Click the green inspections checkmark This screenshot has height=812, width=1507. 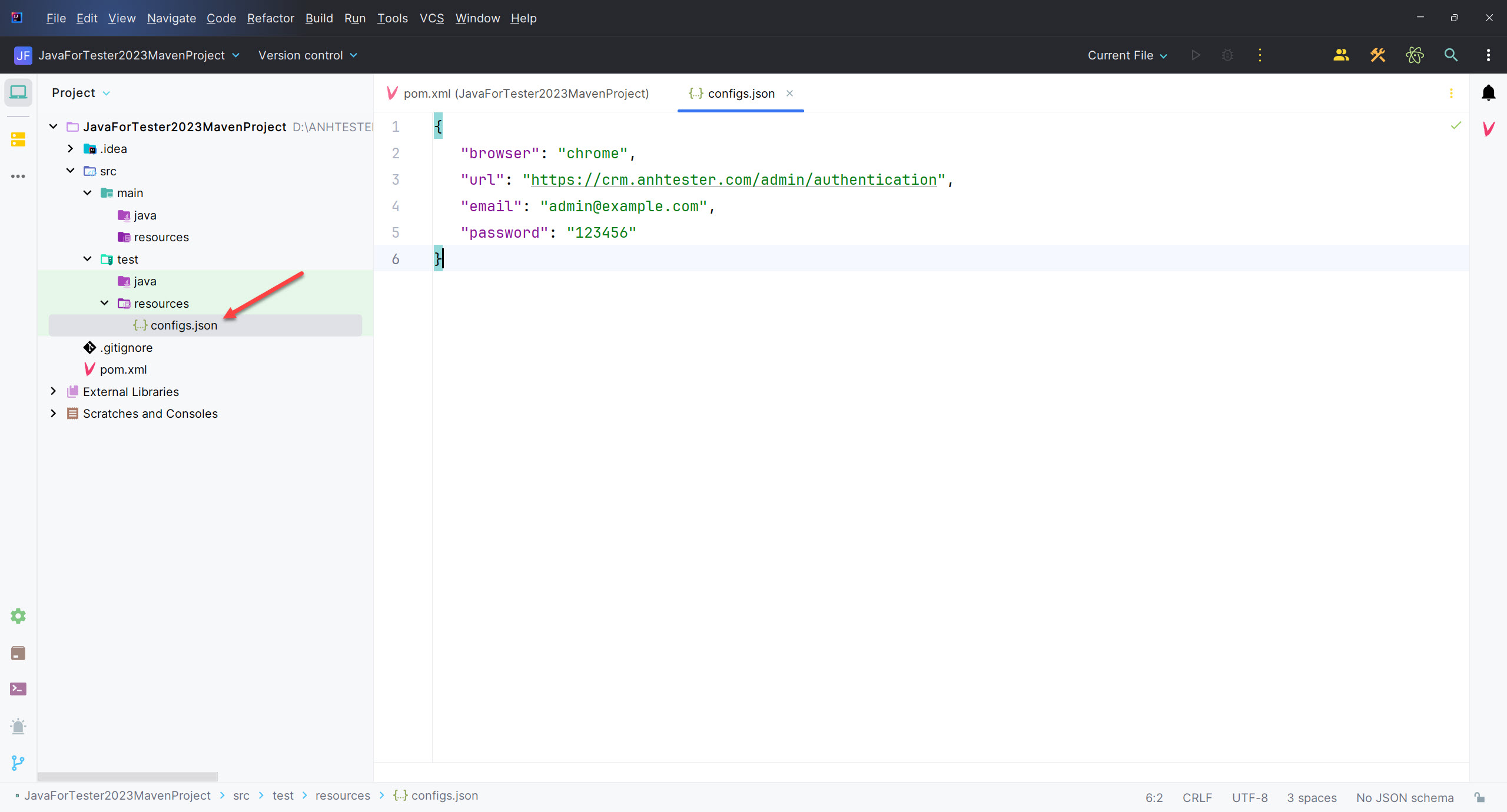click(1456, 125)
